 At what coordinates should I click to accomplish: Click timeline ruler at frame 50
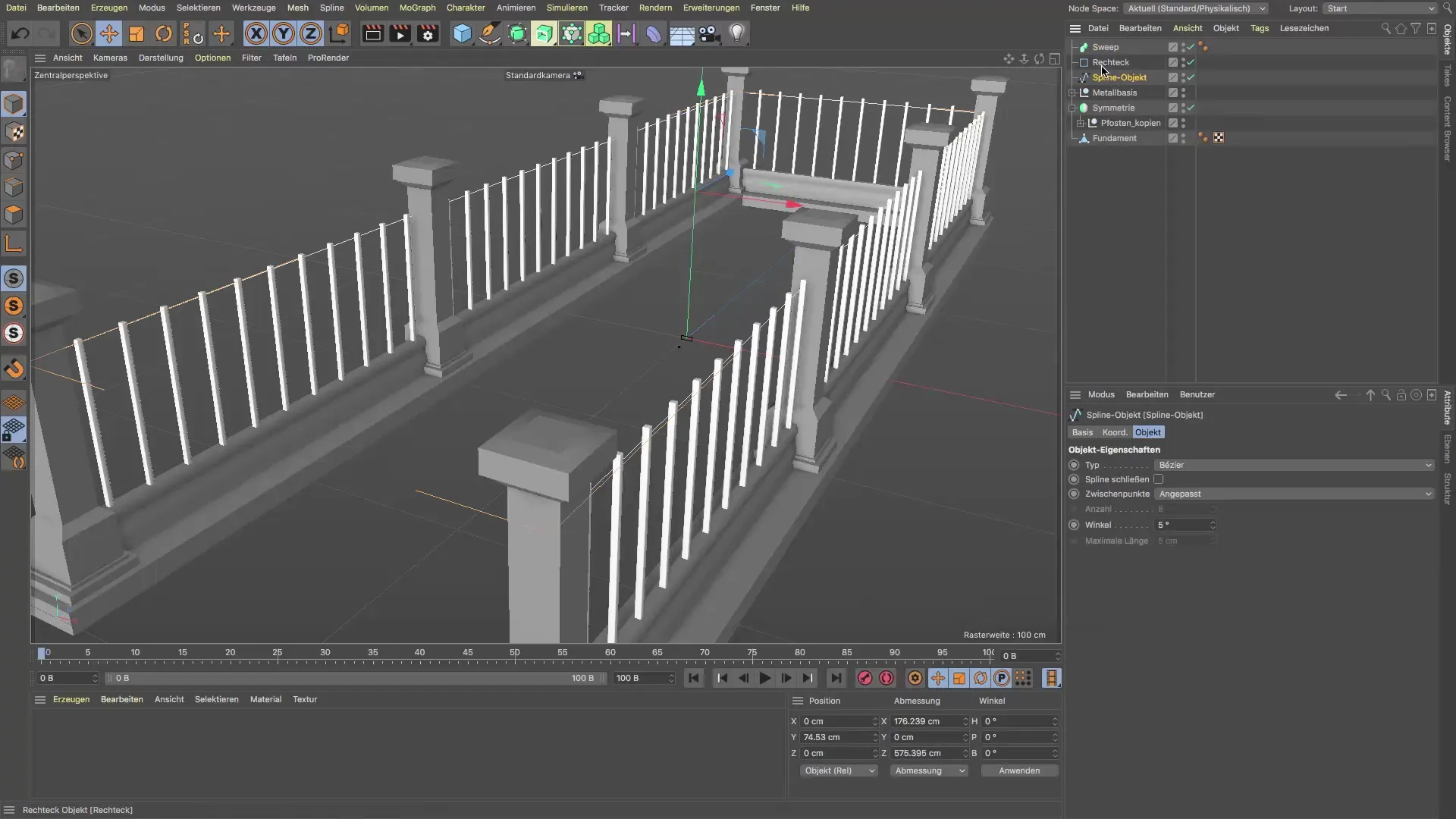[x=515, y=653]
